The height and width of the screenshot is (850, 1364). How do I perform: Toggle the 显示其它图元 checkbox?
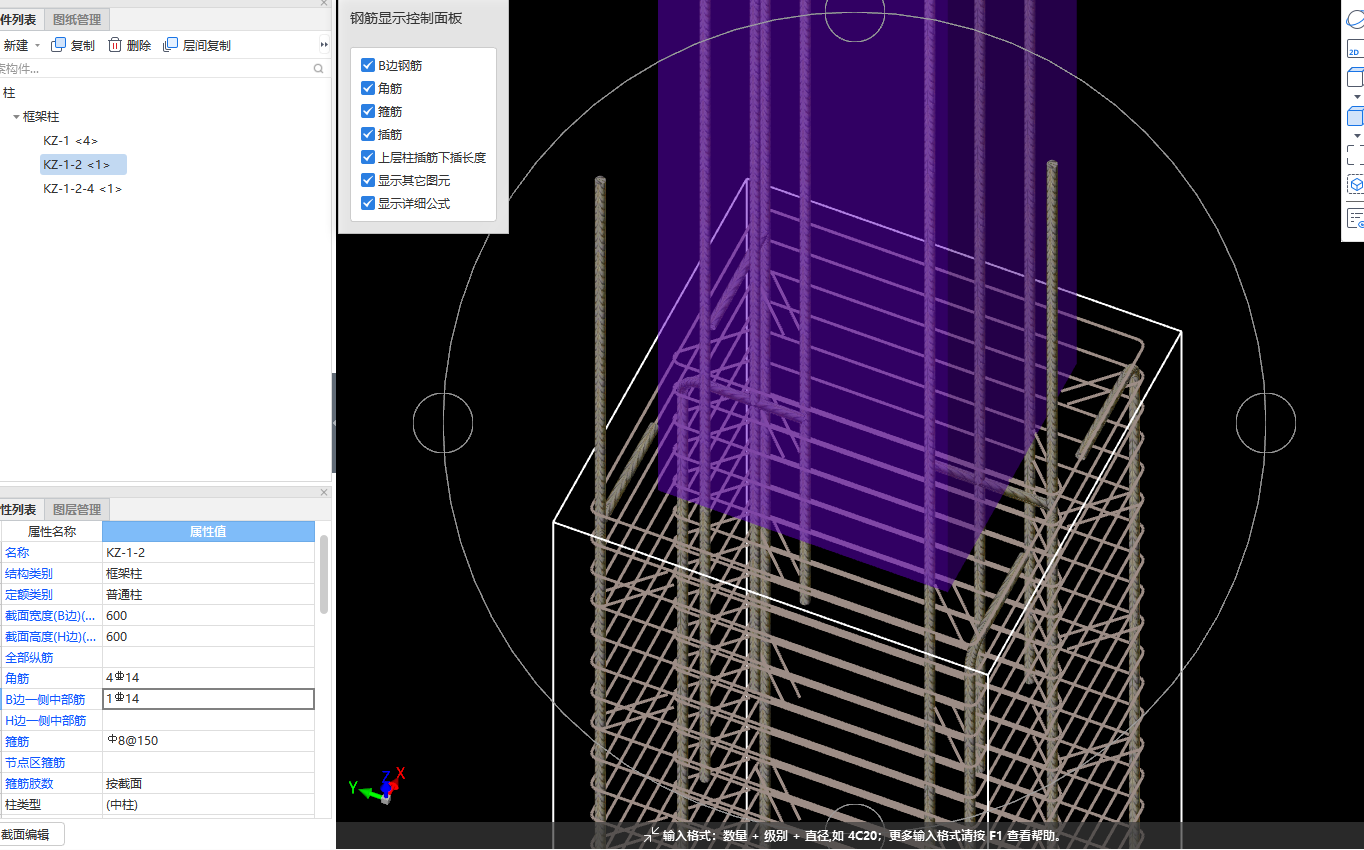368,180
